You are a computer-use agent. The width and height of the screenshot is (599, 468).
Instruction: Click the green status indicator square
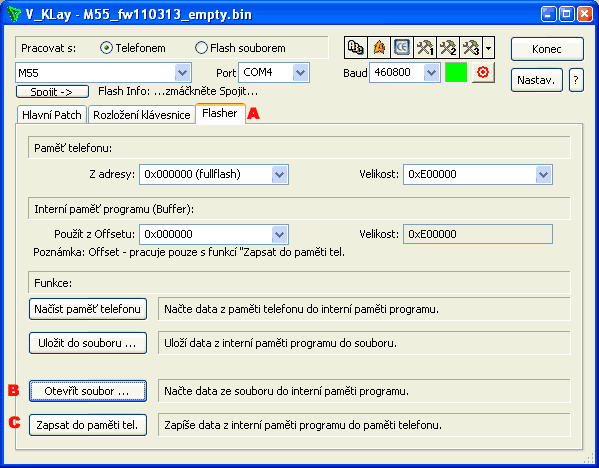(x=456, y=72)
